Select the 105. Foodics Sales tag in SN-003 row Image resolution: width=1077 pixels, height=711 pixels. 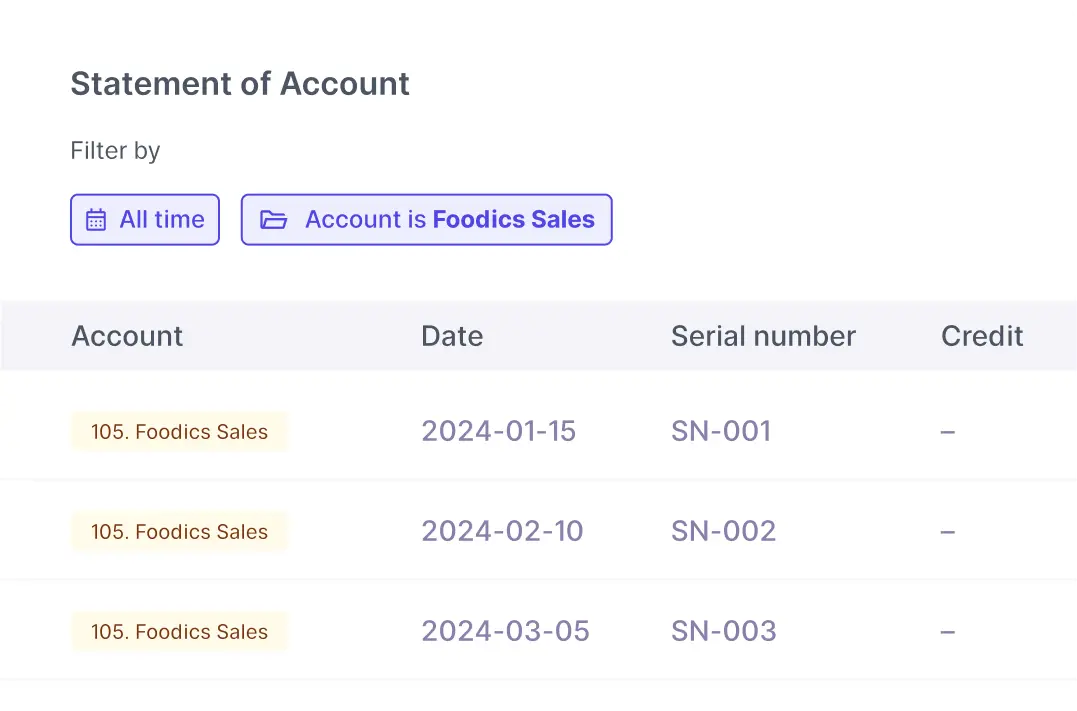point(179,631)
